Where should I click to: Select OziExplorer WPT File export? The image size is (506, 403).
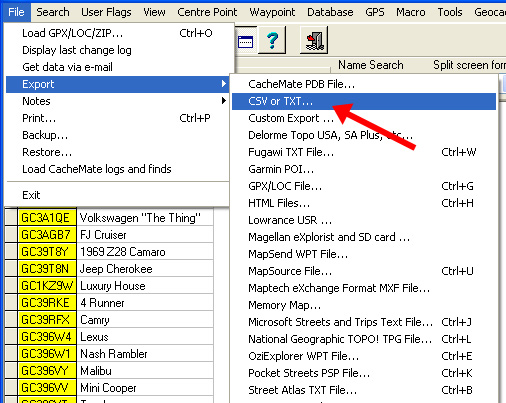pyautogui.click(x=364, y=356)
